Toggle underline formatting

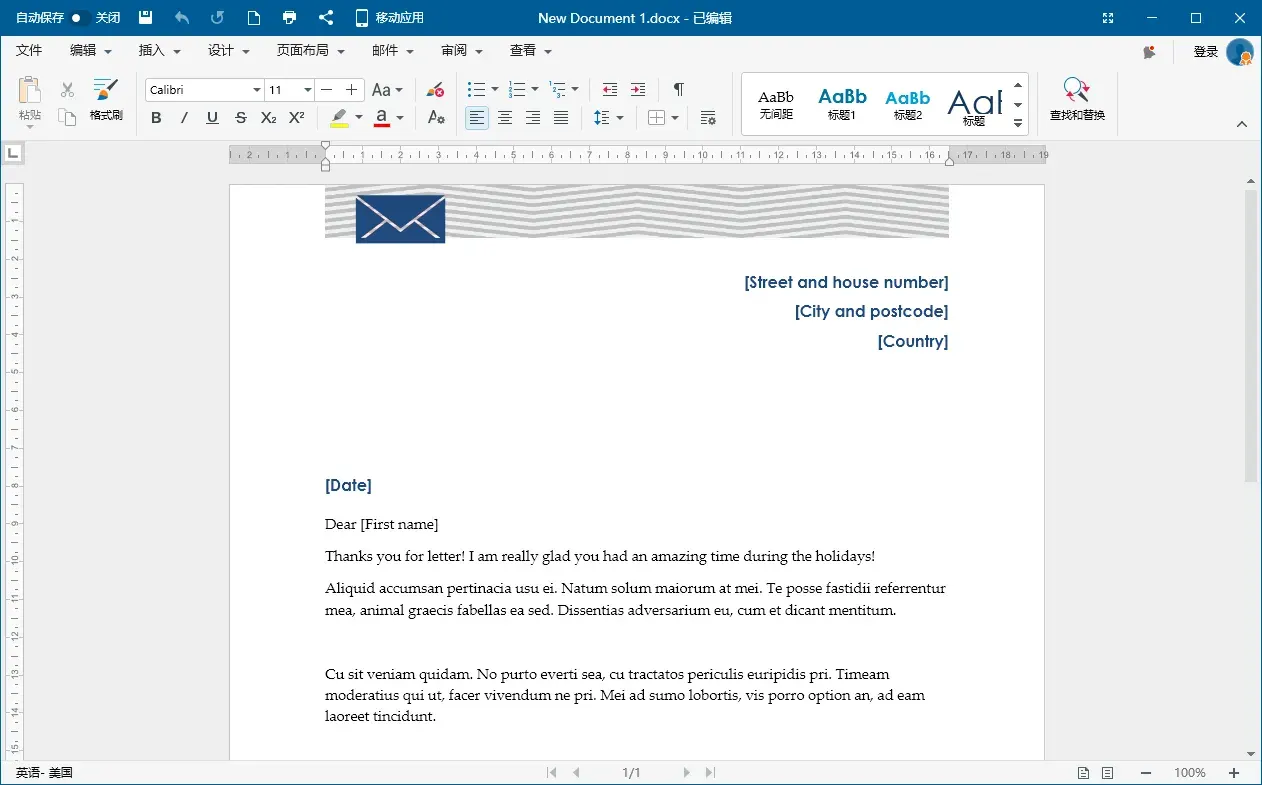pos(212,118)
